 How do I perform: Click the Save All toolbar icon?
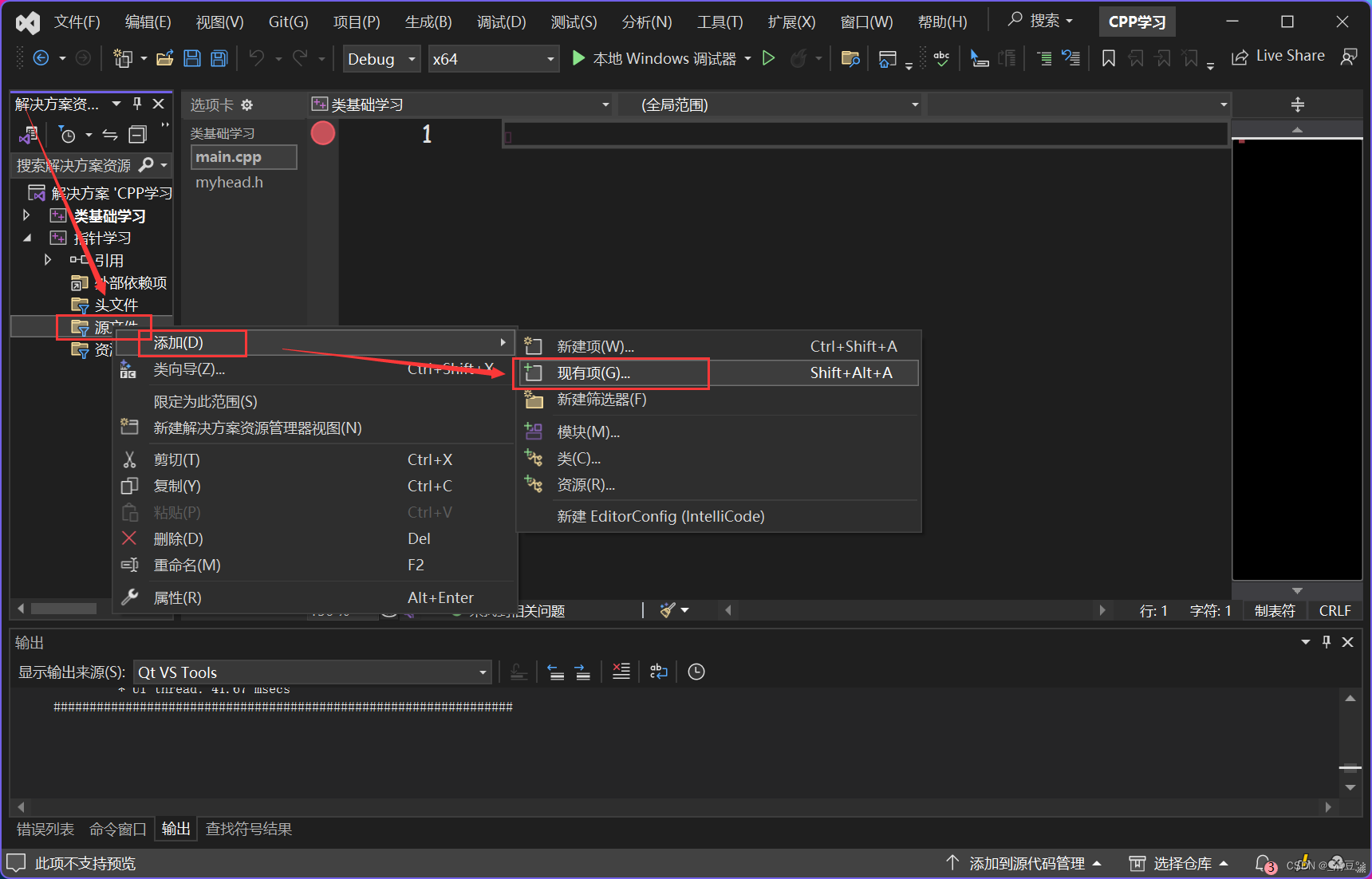219,58
